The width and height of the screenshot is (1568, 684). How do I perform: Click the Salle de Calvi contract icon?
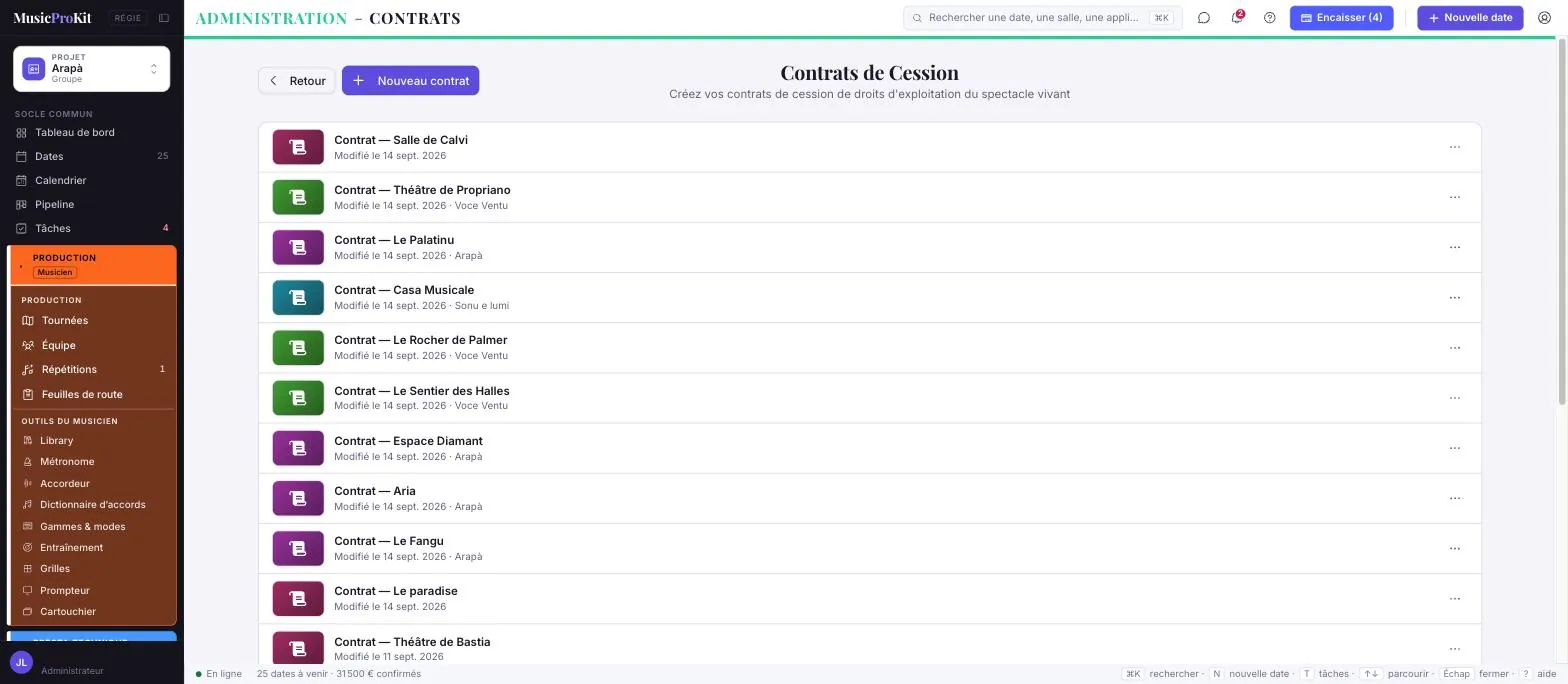[x=298, y=147]
